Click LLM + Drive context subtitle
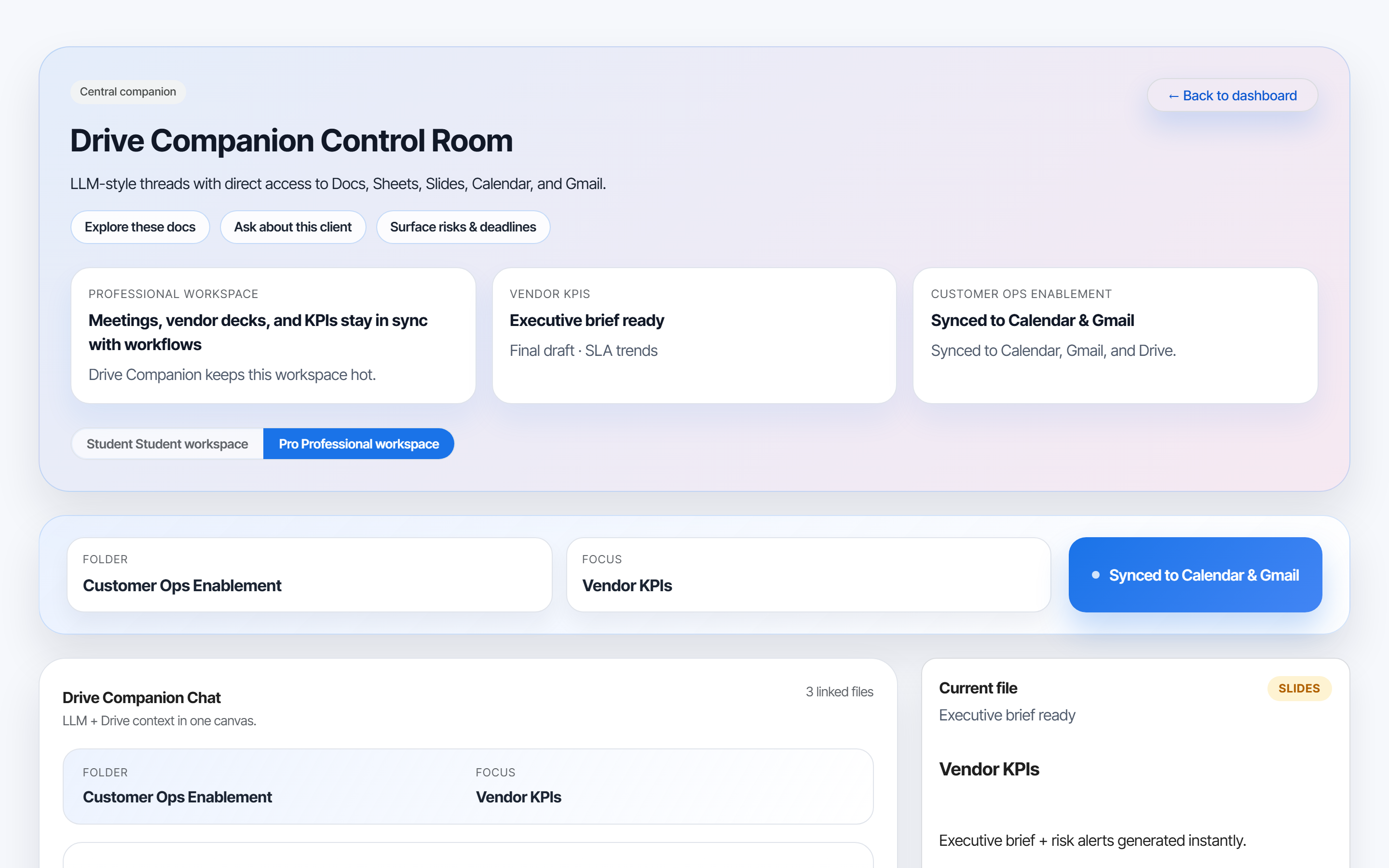1389x868 pixels. [159, 720]
